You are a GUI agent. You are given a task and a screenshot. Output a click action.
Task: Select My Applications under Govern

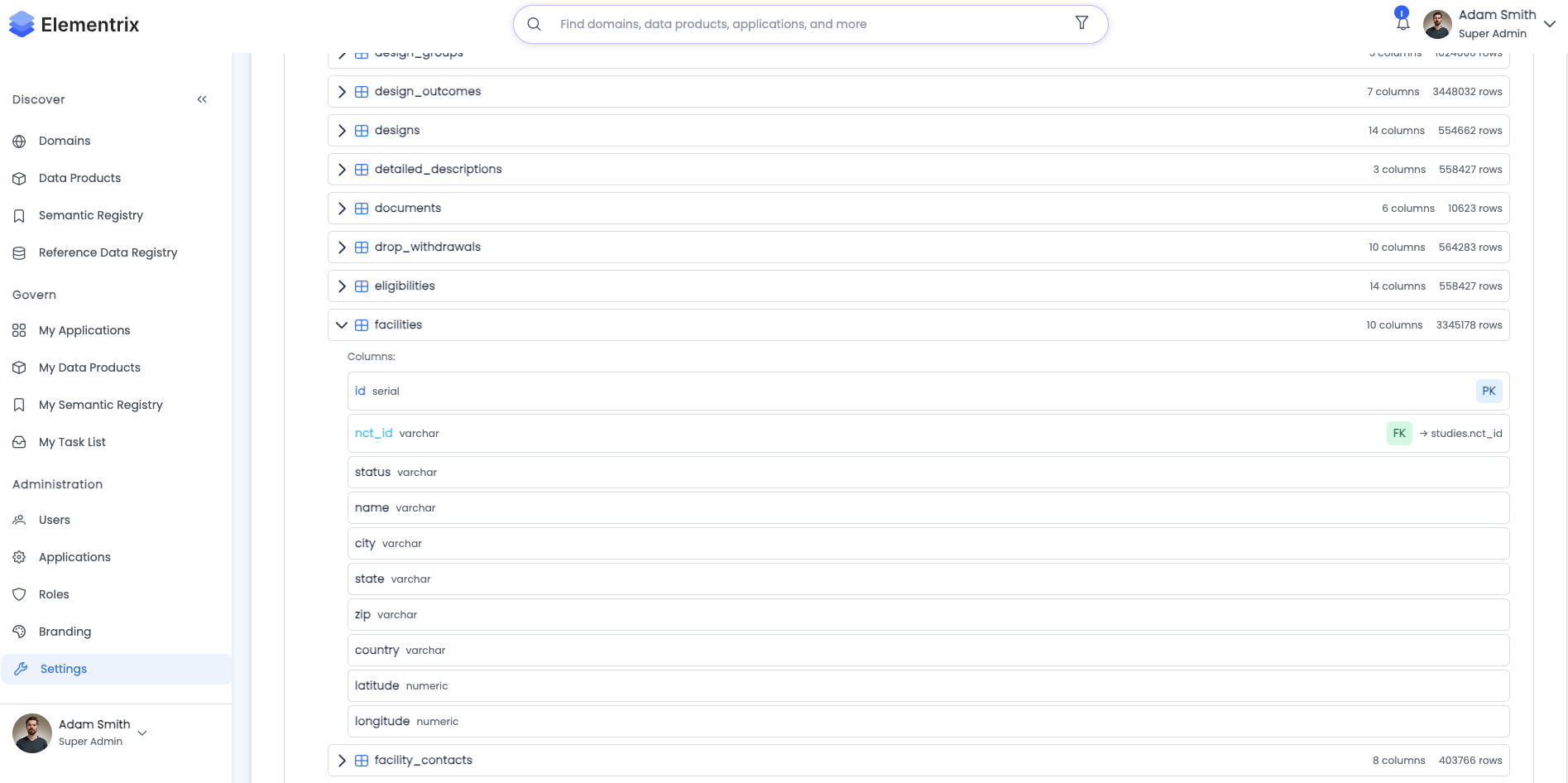pos(84,330)
